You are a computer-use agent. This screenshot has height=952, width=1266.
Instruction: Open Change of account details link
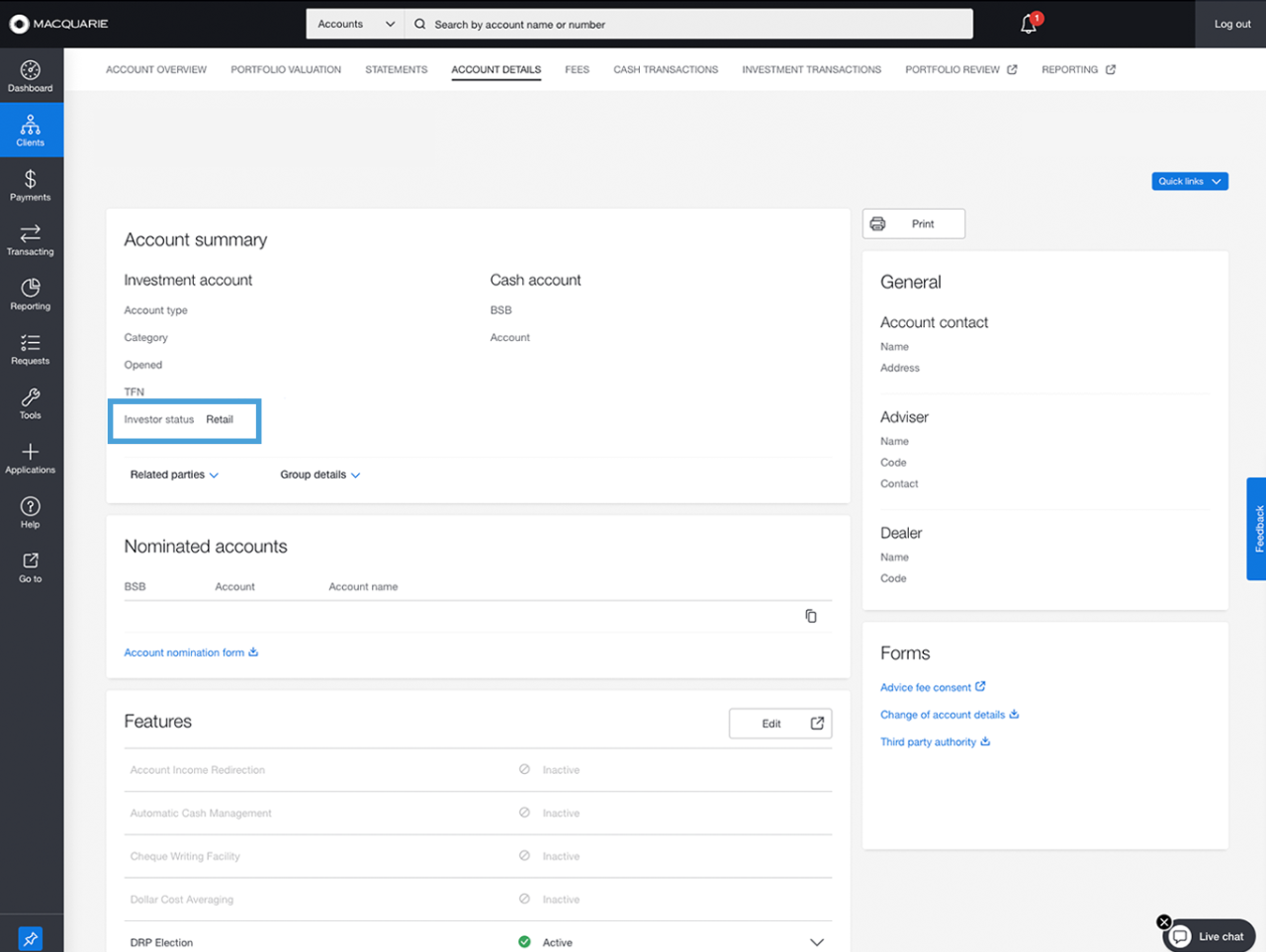(943, 715)
